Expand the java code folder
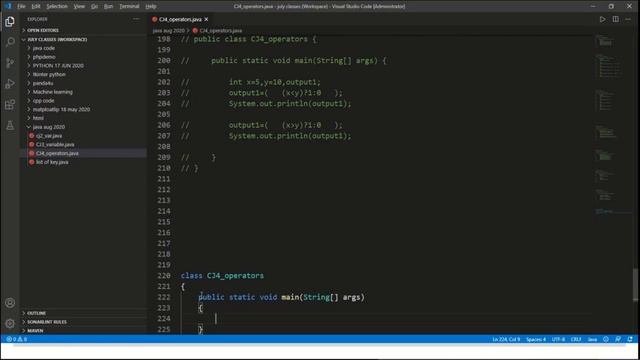 [83, 48]
